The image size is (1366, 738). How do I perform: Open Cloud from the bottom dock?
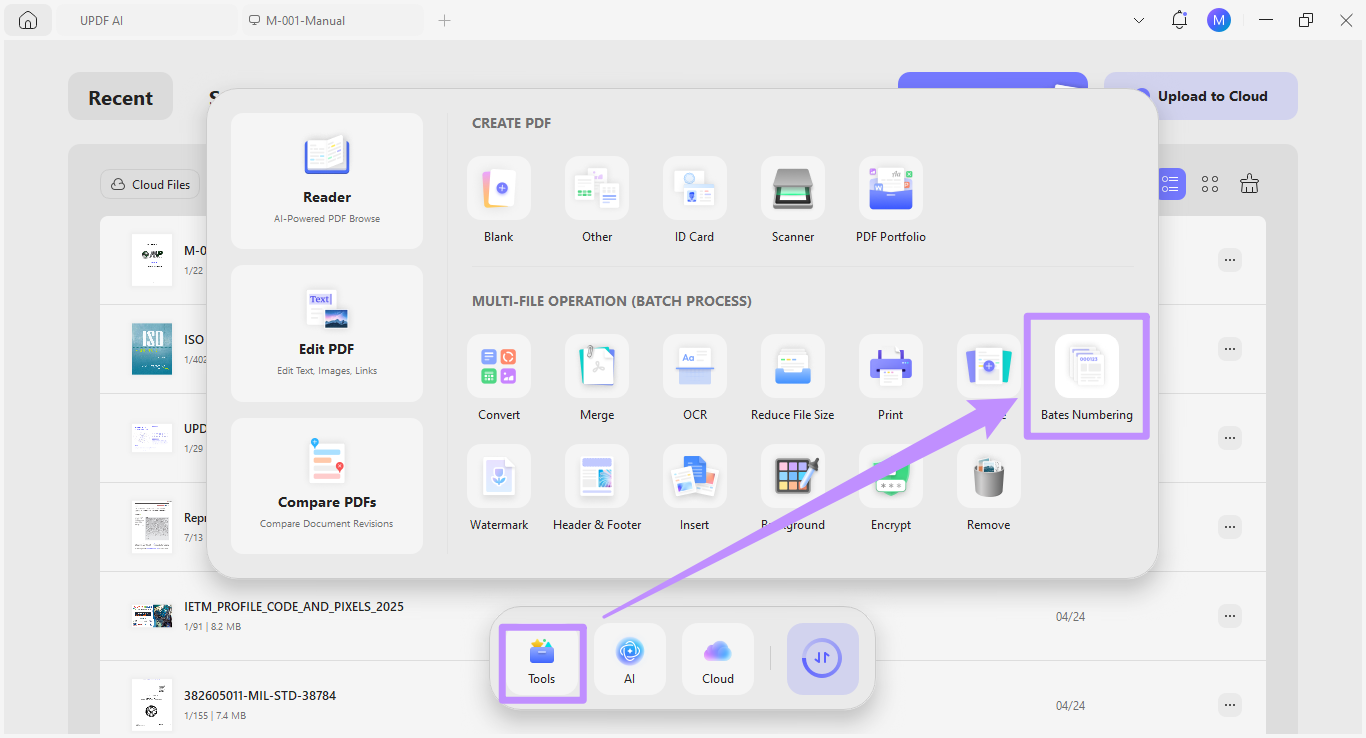coord(718,660)
